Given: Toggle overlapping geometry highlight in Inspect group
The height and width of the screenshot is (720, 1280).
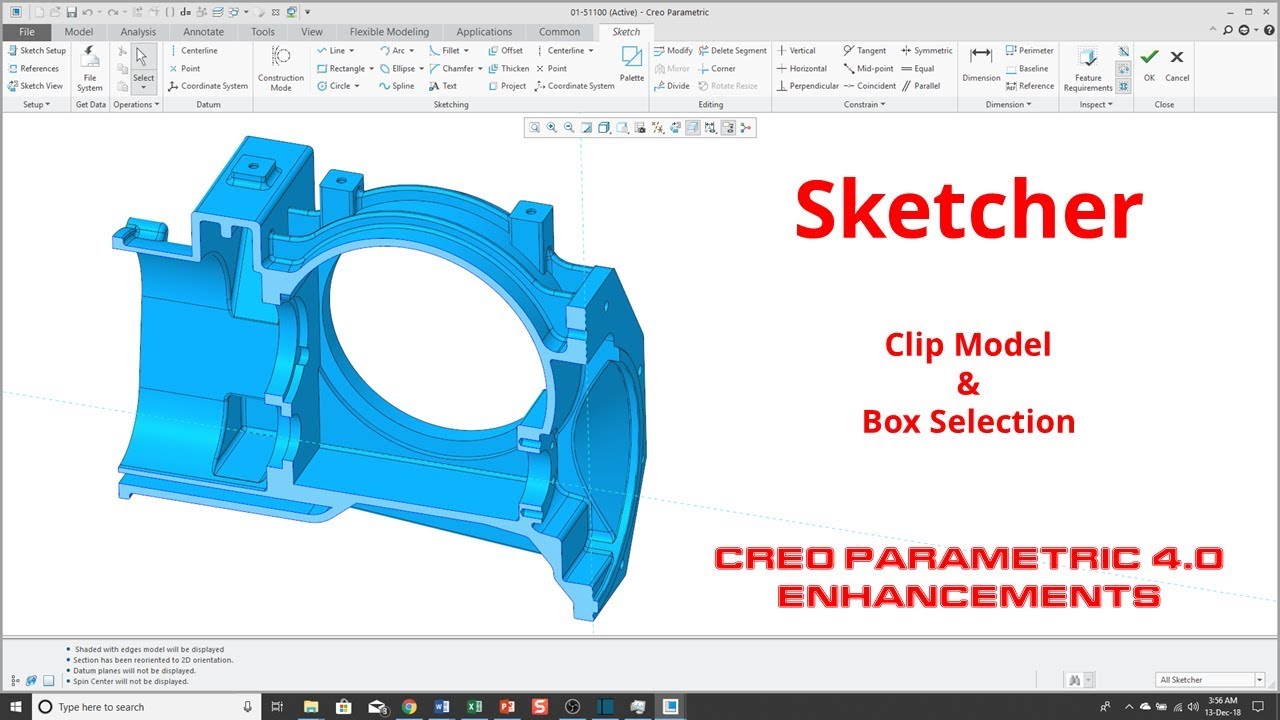Looking at the screenshot, I should coord(1123,51).
